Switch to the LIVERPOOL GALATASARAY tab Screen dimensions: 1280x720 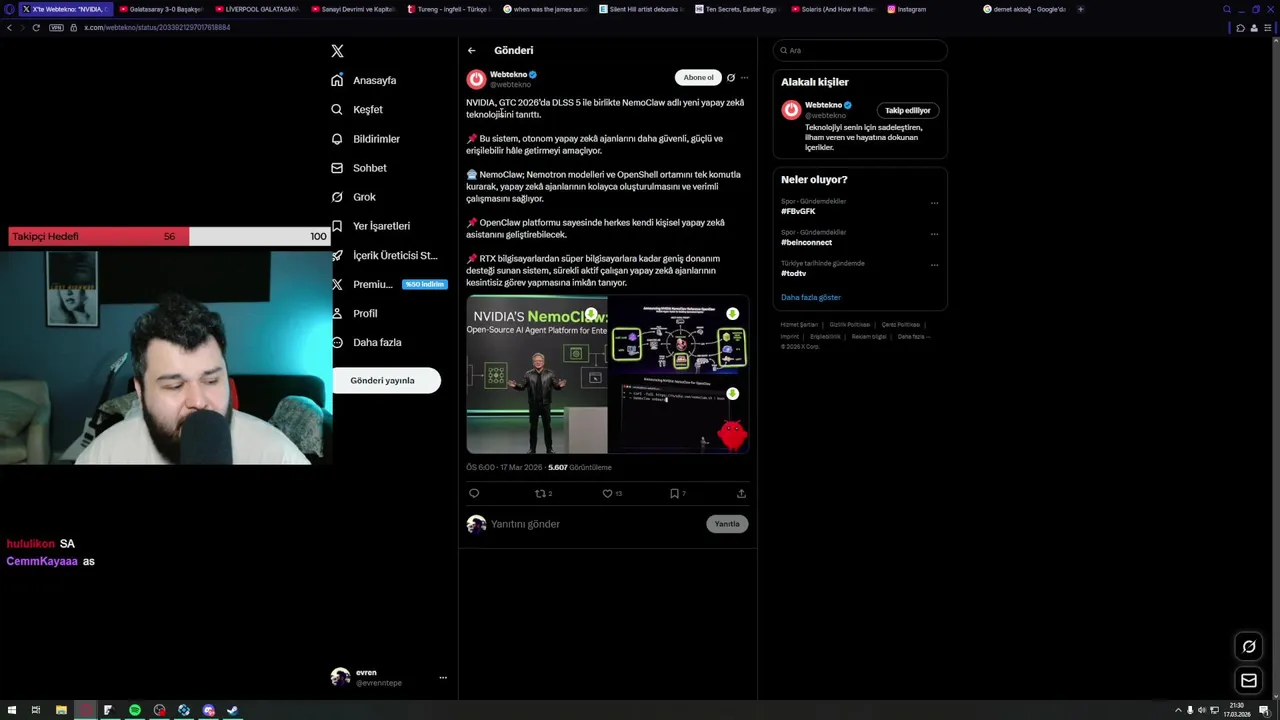coord(256,9)
